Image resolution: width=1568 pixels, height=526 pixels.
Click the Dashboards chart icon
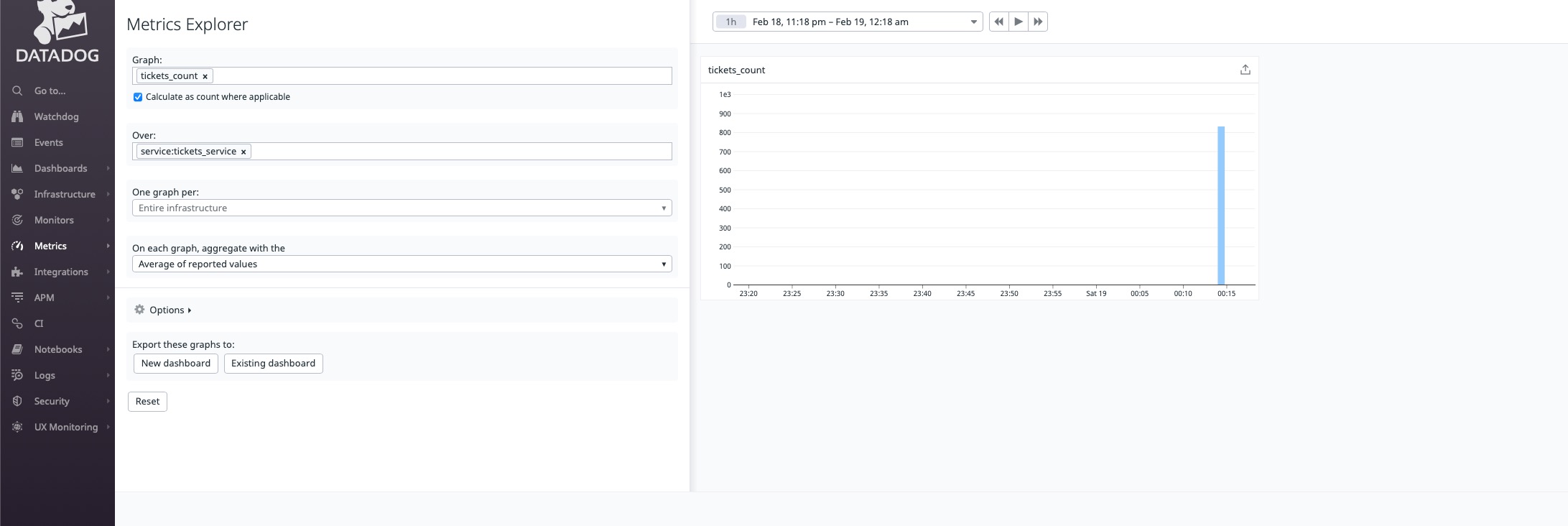tap(17, 168)
